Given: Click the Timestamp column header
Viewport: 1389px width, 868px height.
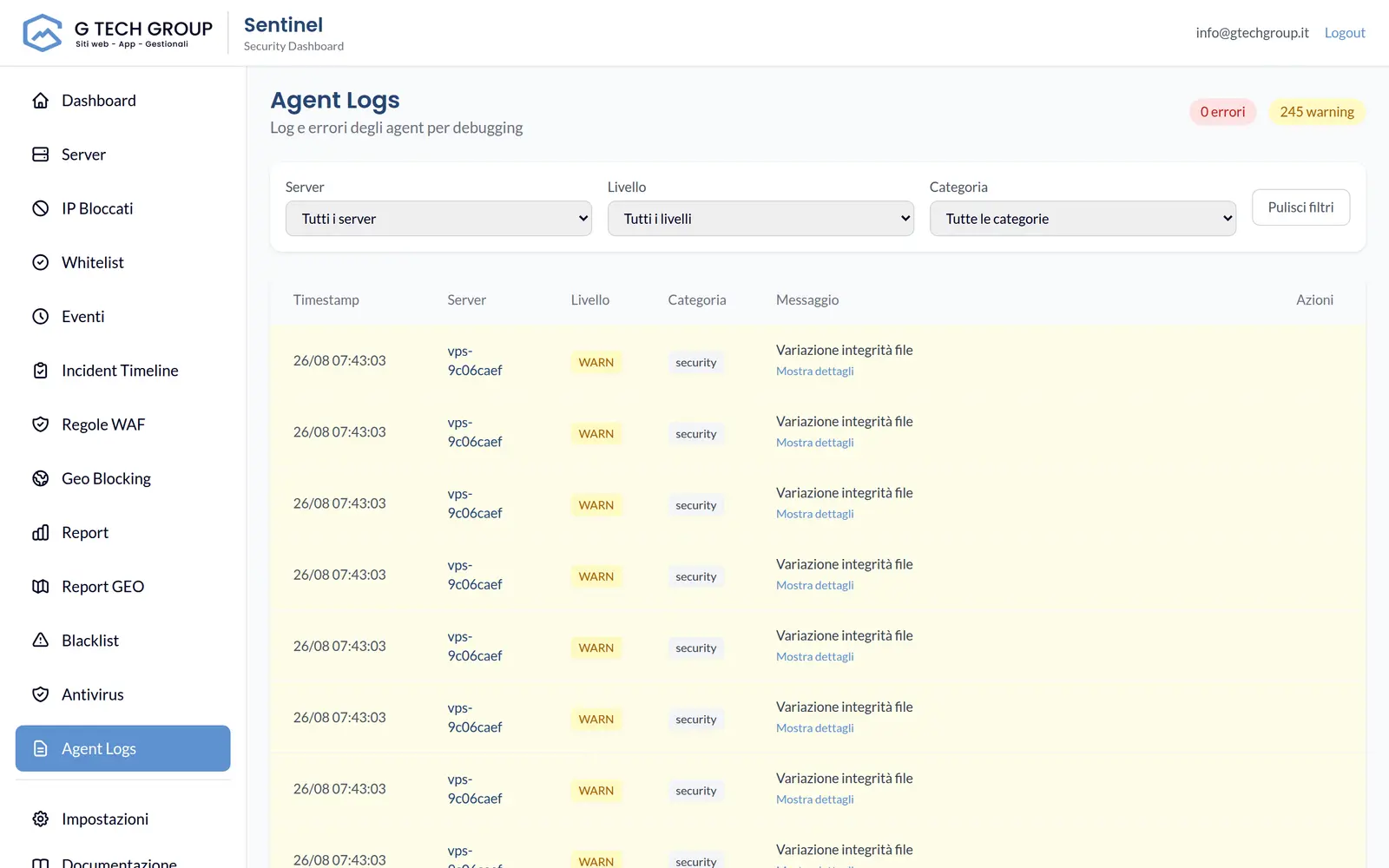Looking at the screenshot, I should pos(326,299).
